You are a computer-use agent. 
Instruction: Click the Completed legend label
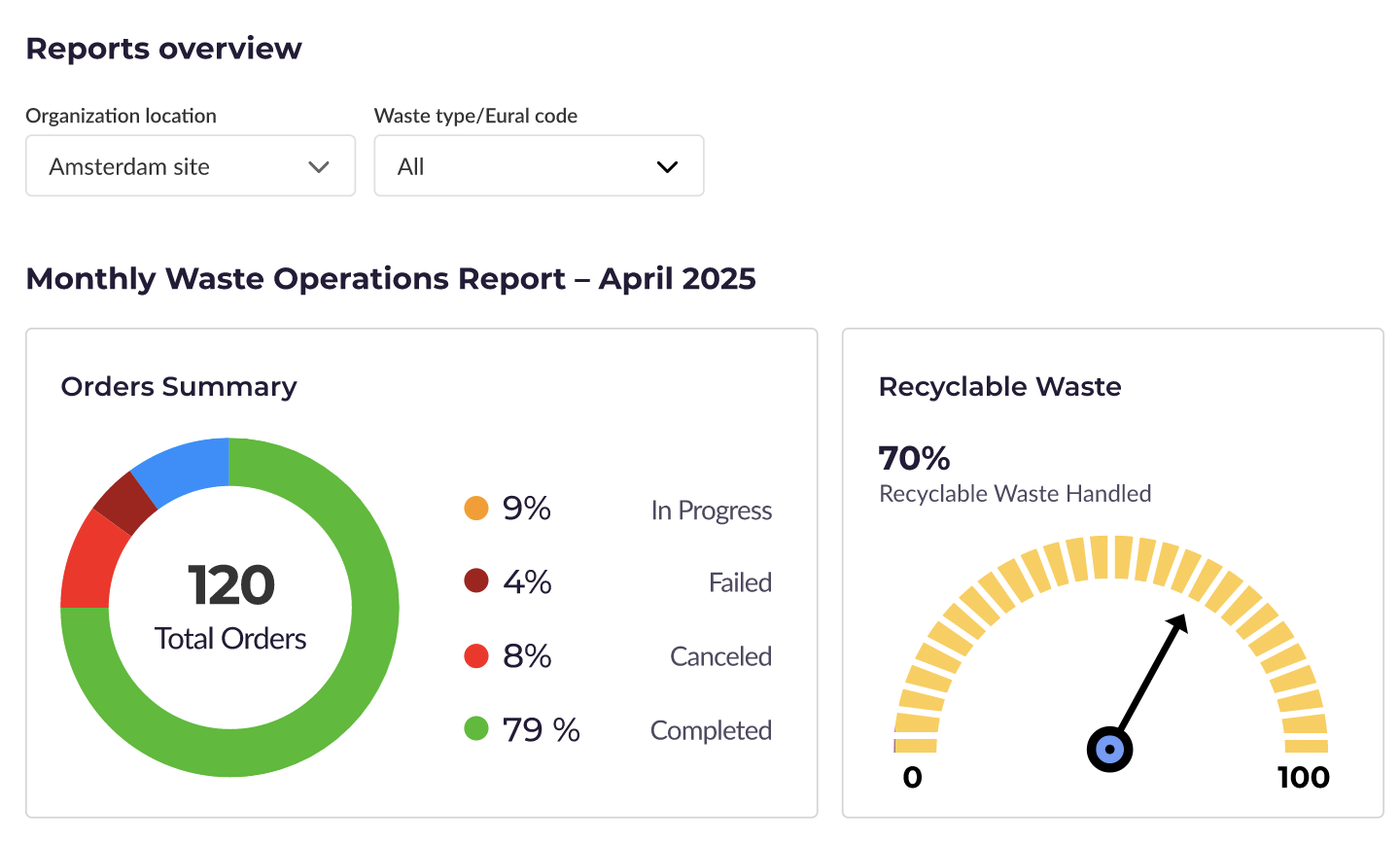click(711, 730)
